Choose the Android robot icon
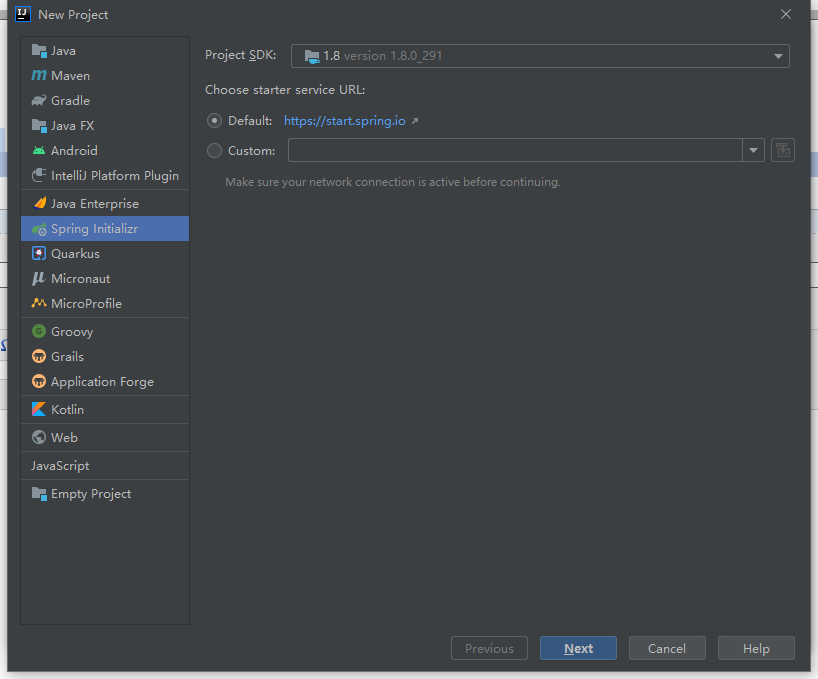The image size is (818, 679). [x=39, y=151]
